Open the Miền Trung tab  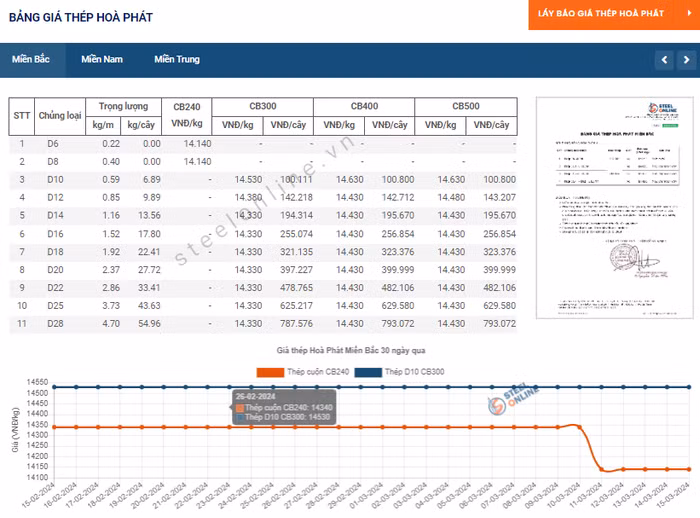pyautogui.click(x=177, y=59)
